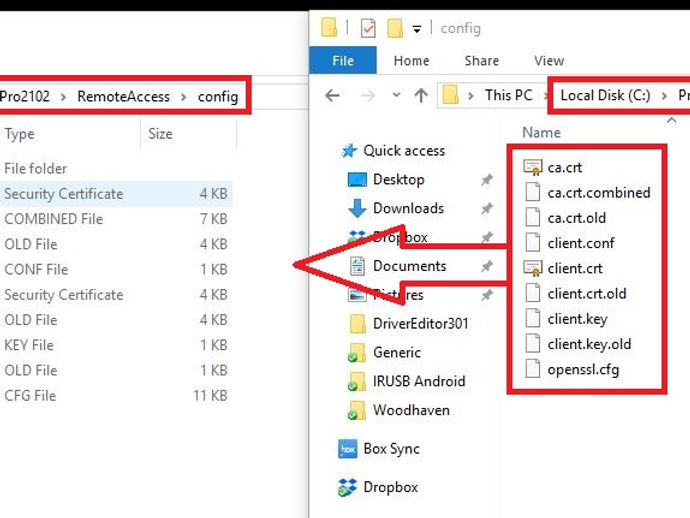
Task: Click the Quick access star icon
Action: point(349,151)
